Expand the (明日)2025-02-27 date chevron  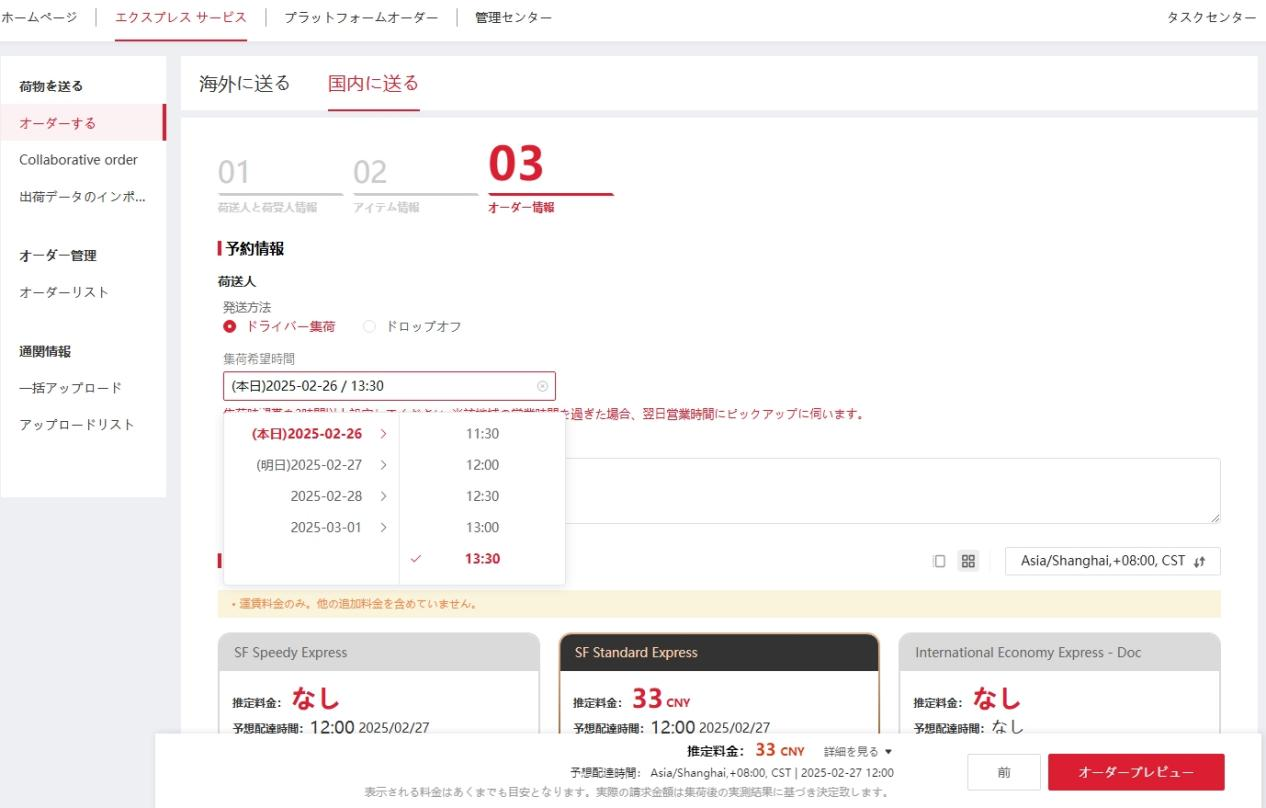pyautogui.click(x=381, y=464)
